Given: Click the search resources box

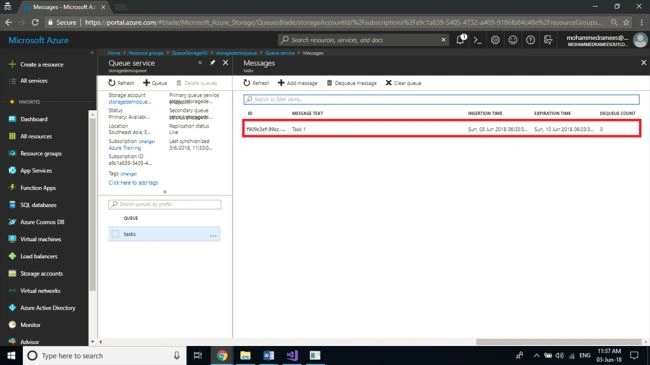Looking at the screenshot, I should click(363, 40).
